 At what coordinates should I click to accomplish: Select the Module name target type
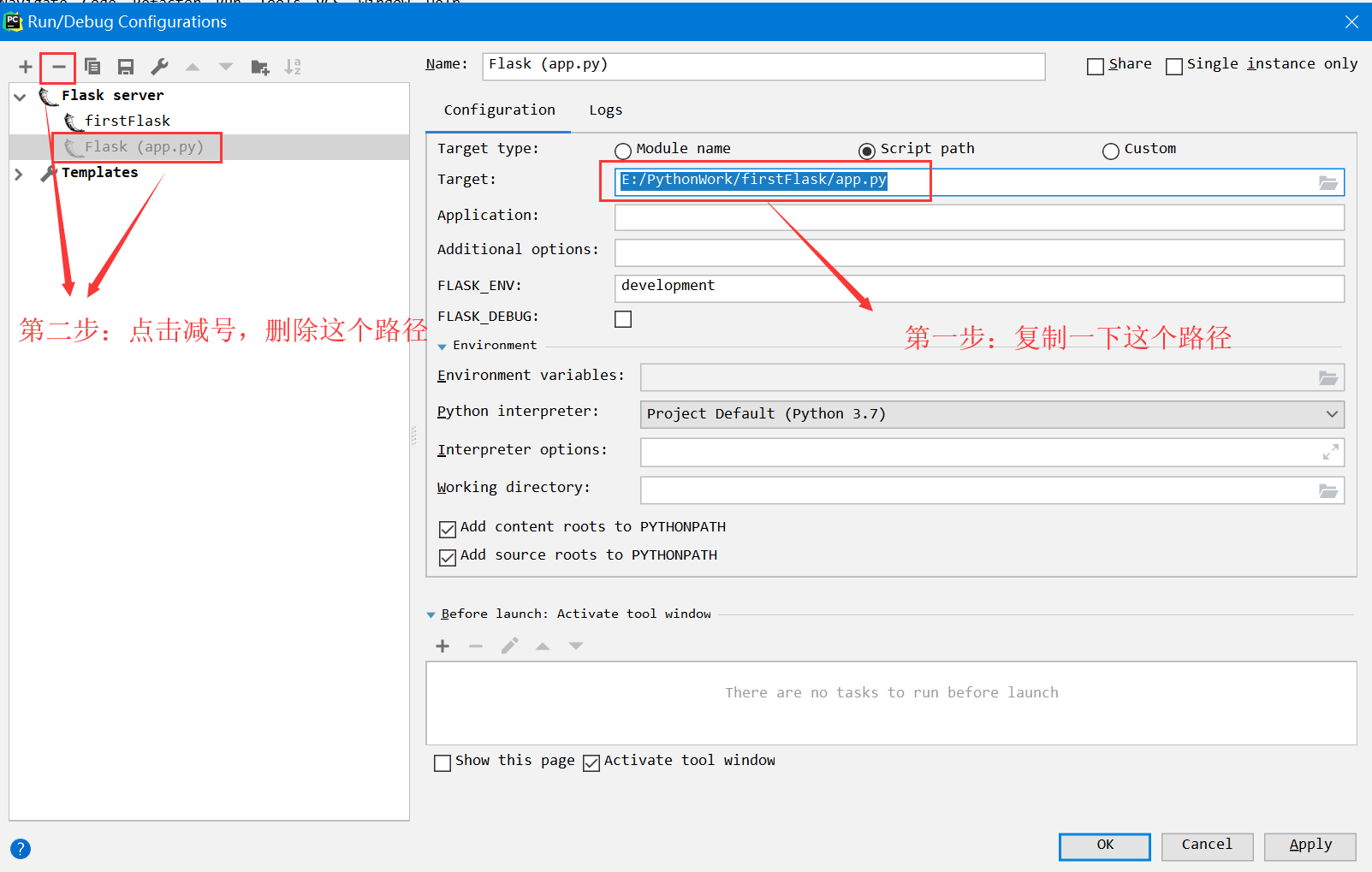point(623,151)
